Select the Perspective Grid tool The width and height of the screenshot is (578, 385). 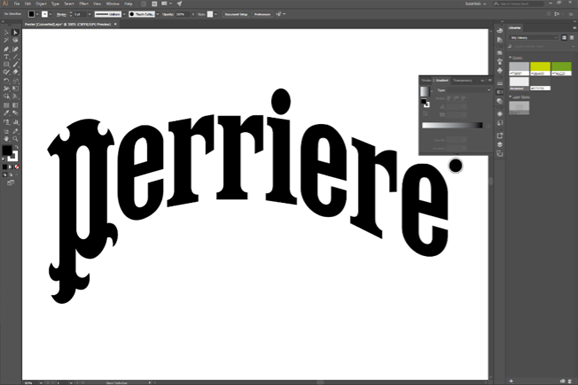tap(15, 96)
